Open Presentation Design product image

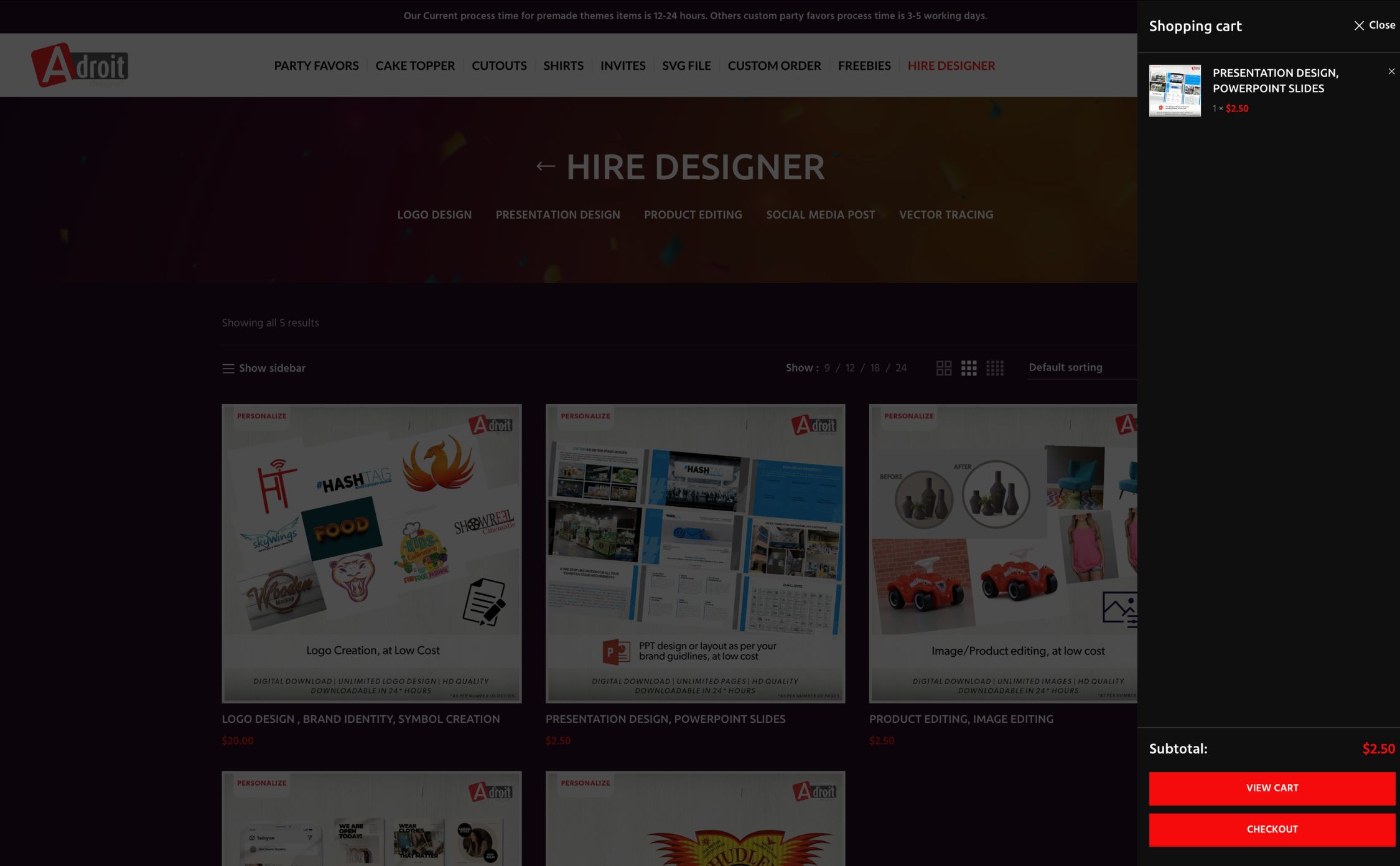pos(695,553)
